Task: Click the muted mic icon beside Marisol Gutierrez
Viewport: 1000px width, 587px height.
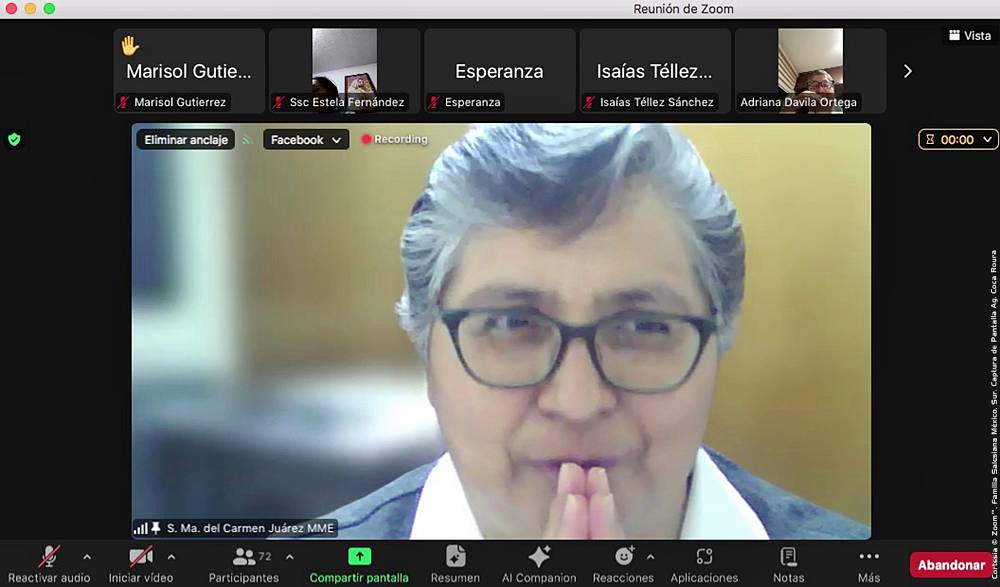Action: pos(124,102)
